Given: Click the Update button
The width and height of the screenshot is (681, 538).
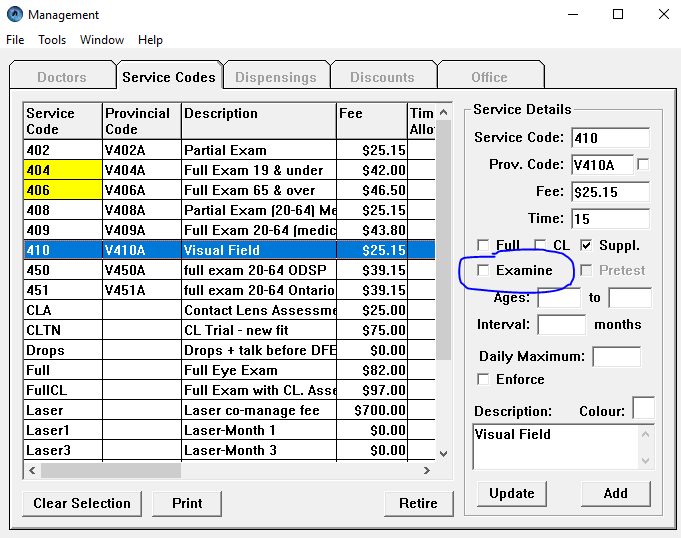Looking at the screenshot, I should click(512, 493).
